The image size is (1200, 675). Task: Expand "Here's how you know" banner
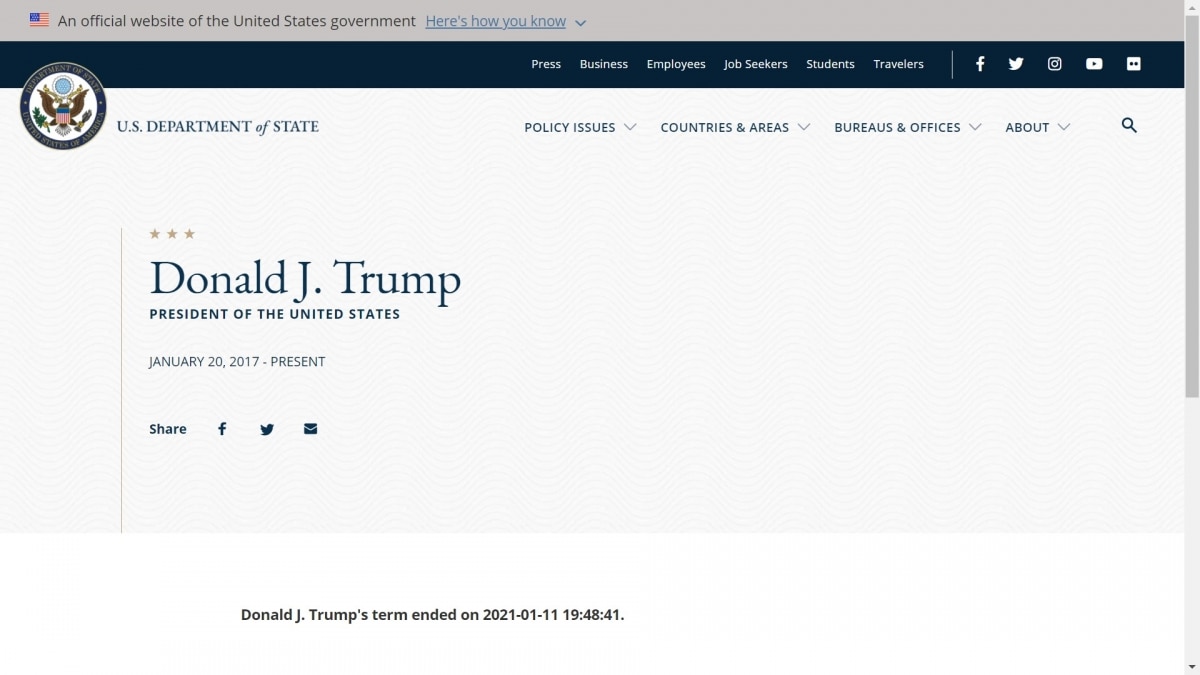point(505,21)
